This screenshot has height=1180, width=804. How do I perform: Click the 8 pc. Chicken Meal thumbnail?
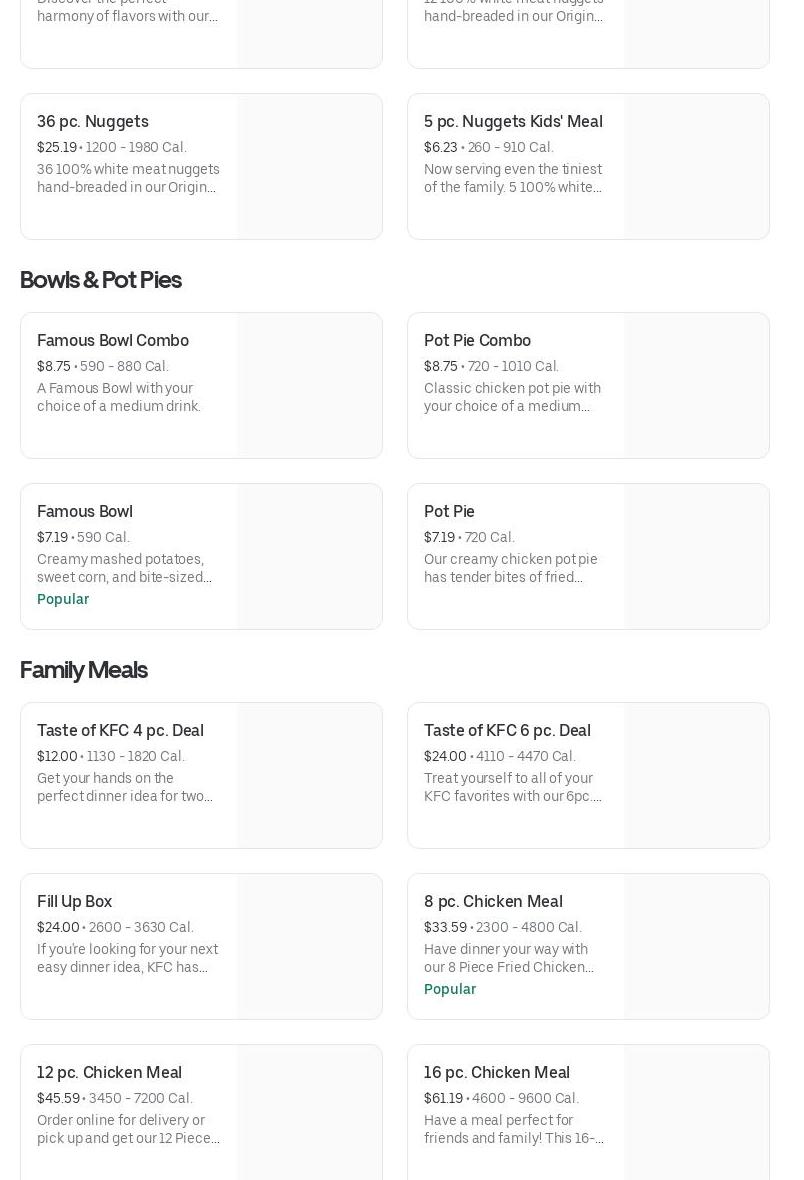click(x=696, y=947)
